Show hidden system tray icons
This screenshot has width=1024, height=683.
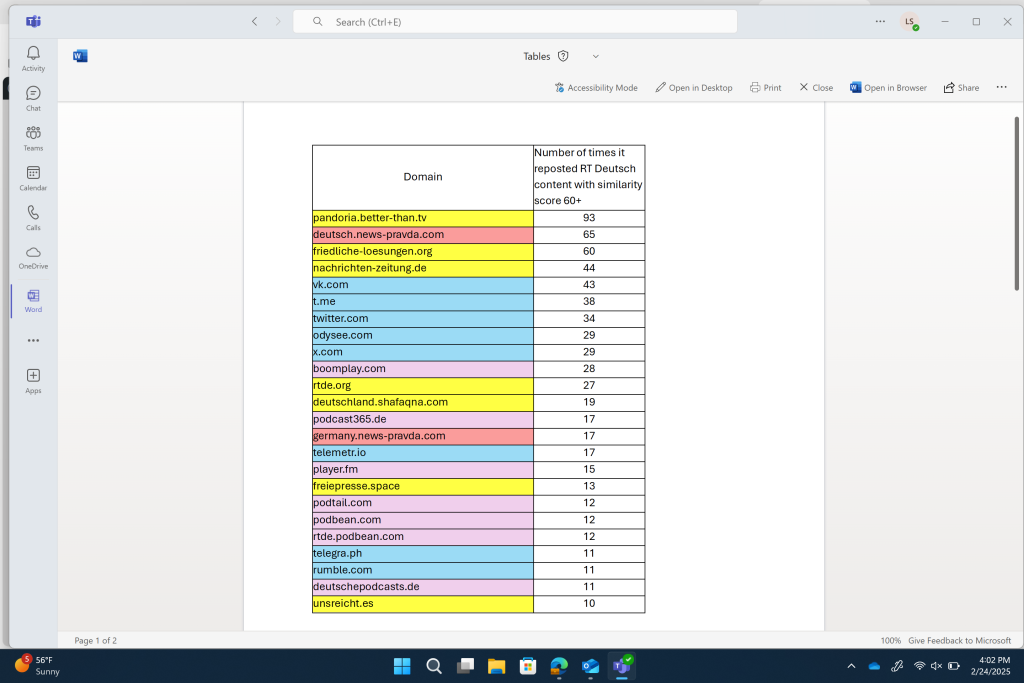[x=851, y=666]
